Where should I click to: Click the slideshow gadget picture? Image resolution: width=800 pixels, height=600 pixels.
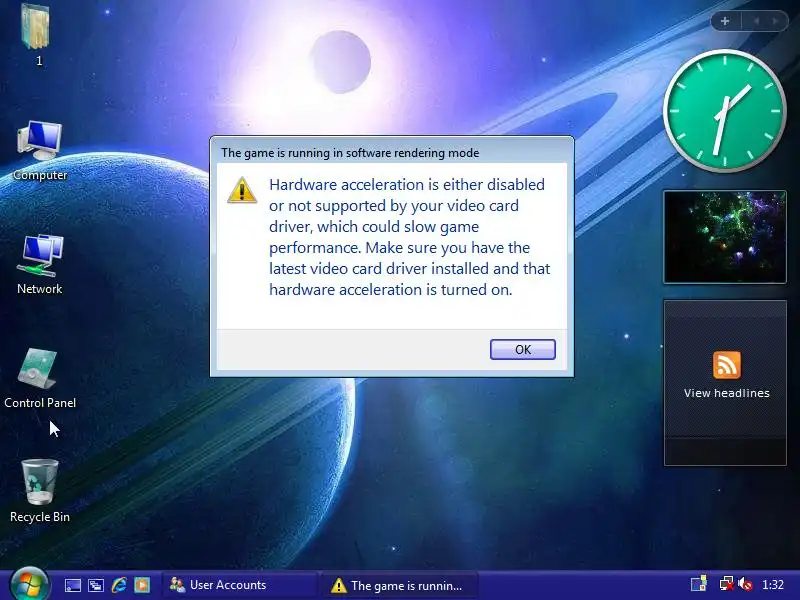coord(725,237)
